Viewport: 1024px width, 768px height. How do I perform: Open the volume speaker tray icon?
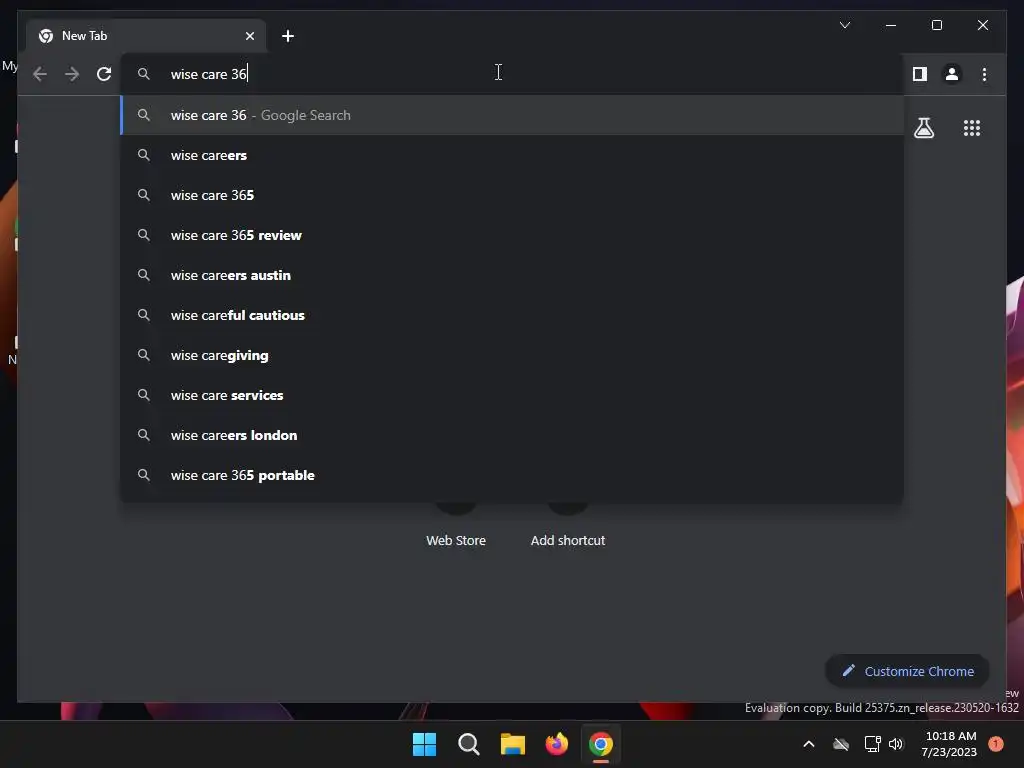pos(896,744)
